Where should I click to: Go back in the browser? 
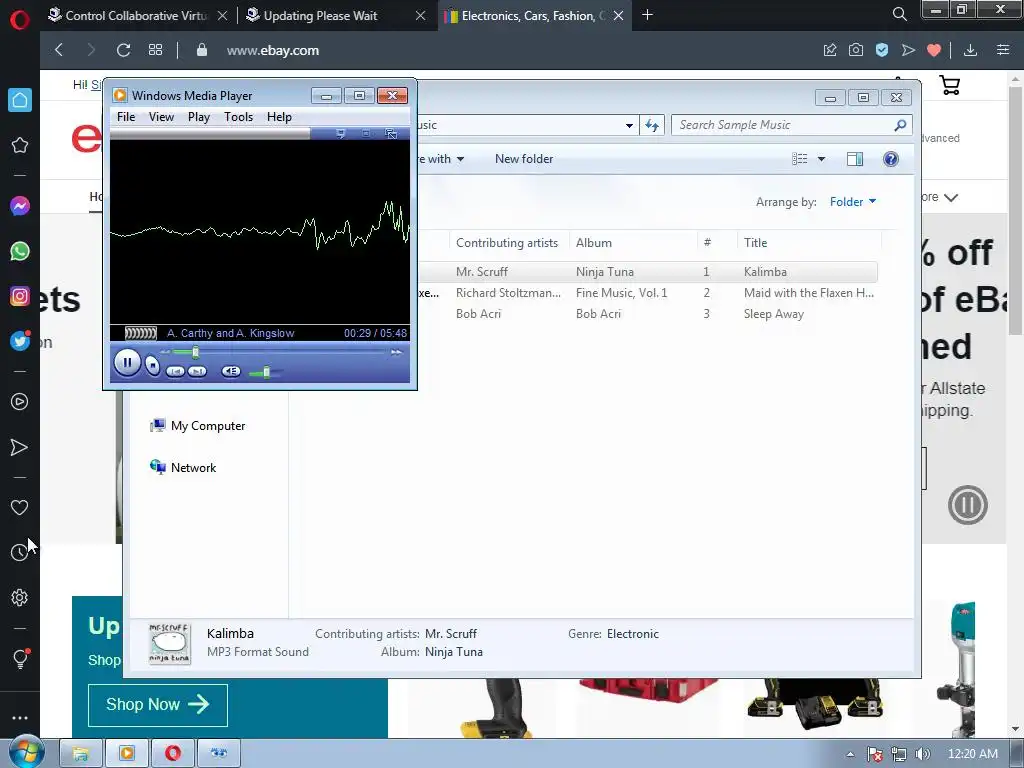pyautogui.click(x=59, y=50)
